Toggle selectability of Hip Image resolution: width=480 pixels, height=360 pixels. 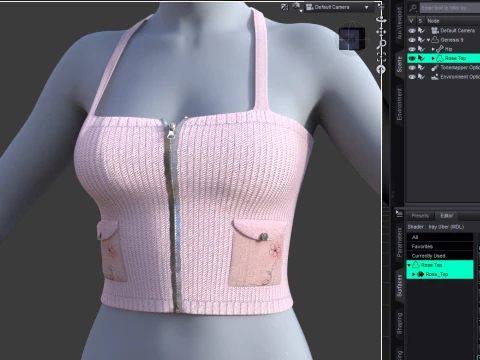point(421,49)
